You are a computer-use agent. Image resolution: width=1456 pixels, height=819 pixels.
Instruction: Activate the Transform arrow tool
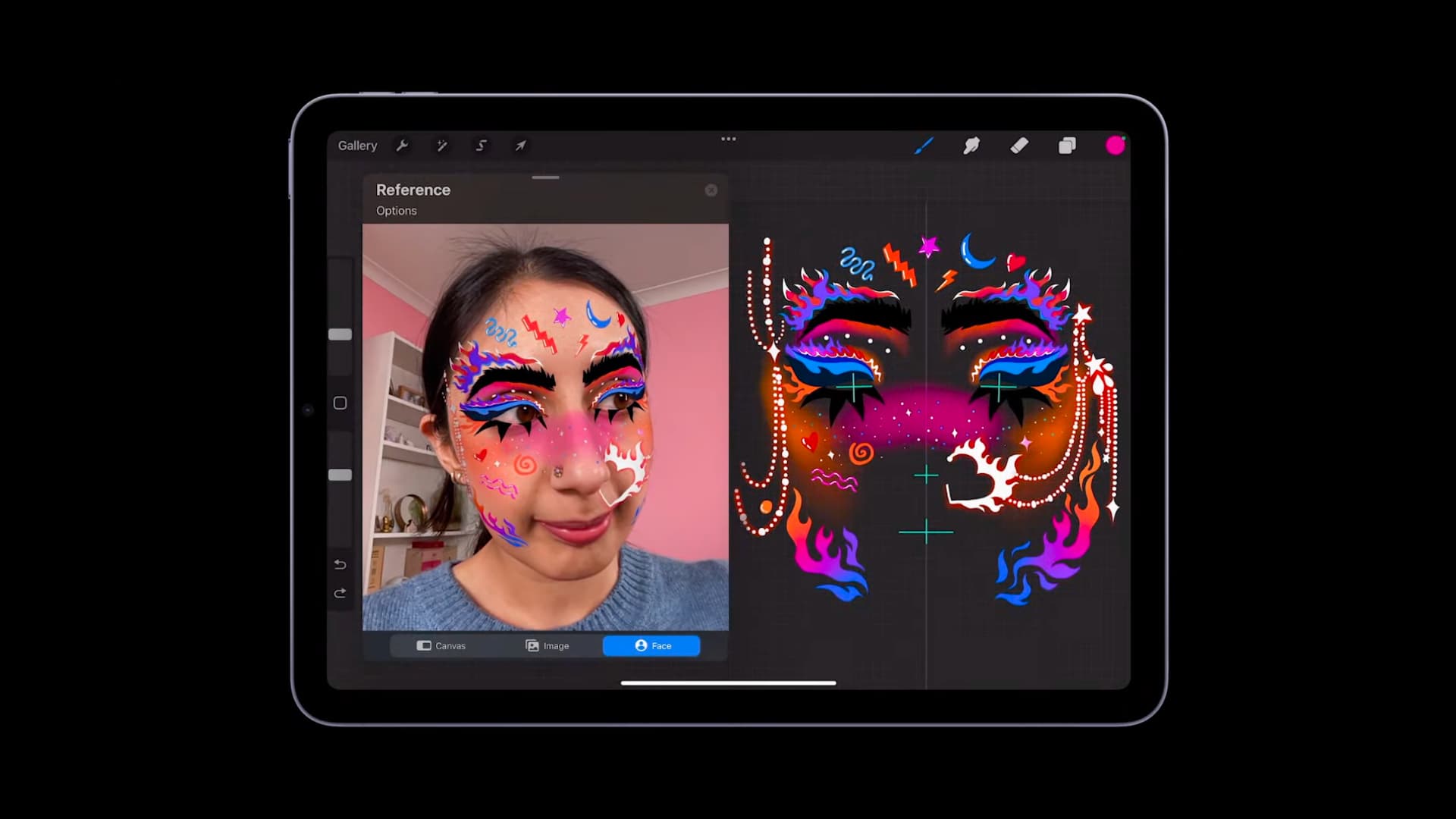[x=520, y=146]
